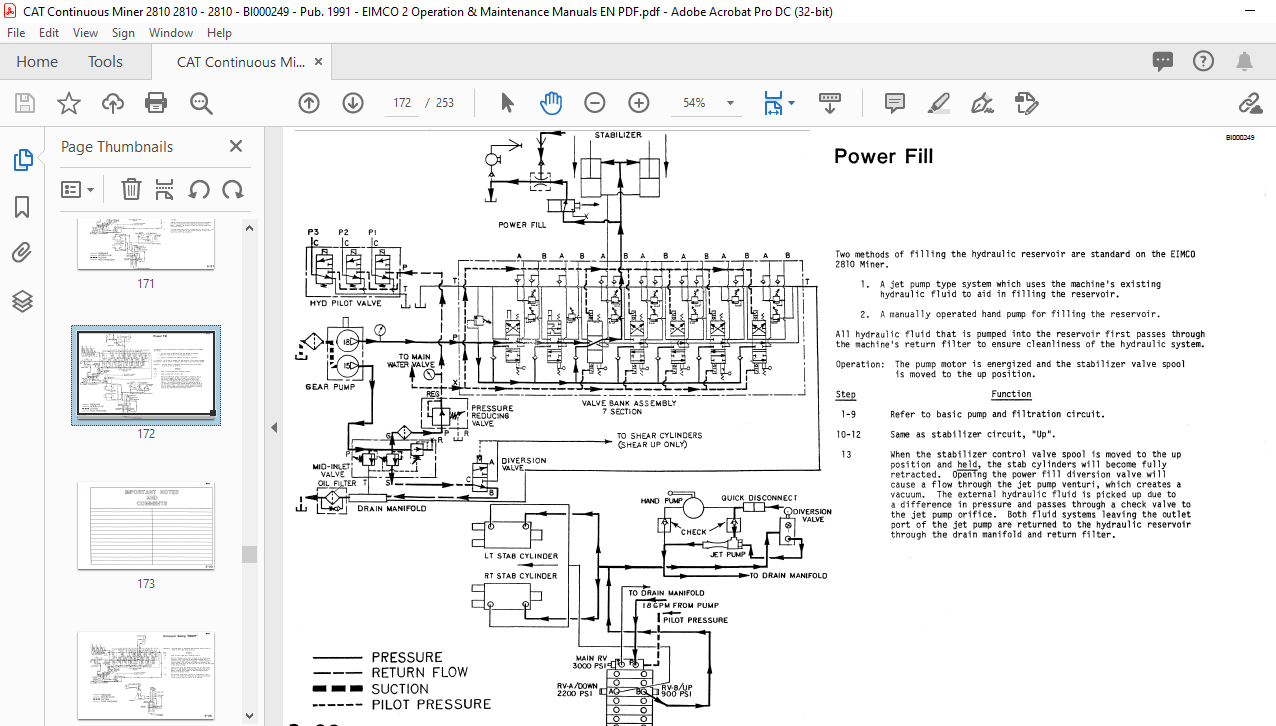
Task: Expand thumbnail options dropdown menu
Action: coord(77,189)
